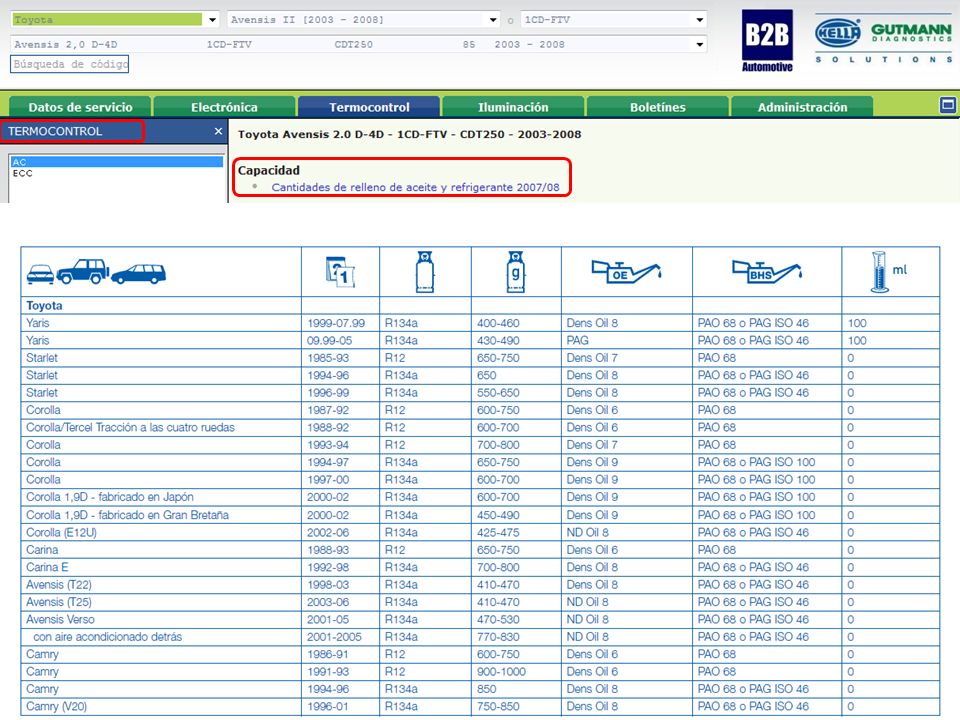Click the vehicle types icon in table header
This screenshot has height=720, width=960.
click(x=96, y=272)
